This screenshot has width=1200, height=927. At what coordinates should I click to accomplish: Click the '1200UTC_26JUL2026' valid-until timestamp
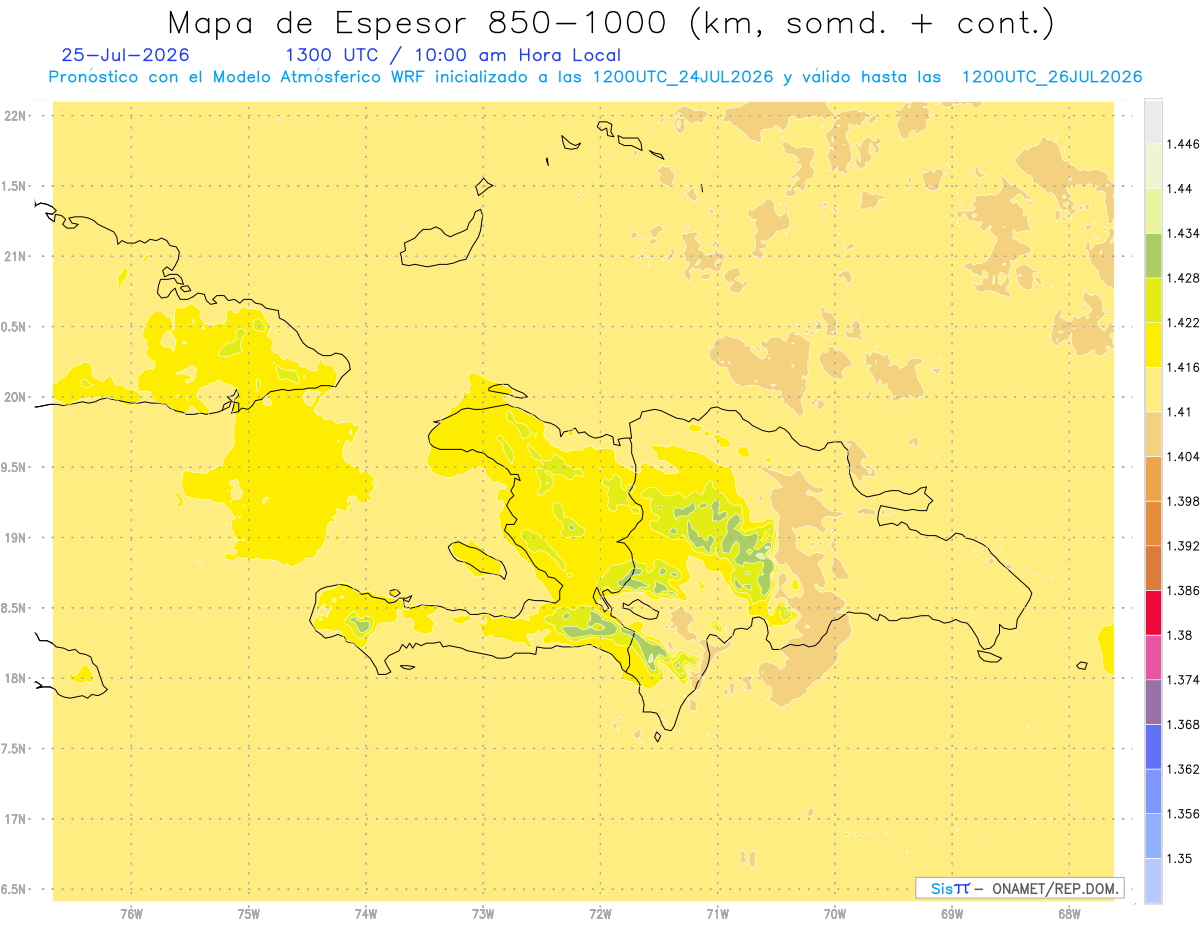tap(1052, 77)
